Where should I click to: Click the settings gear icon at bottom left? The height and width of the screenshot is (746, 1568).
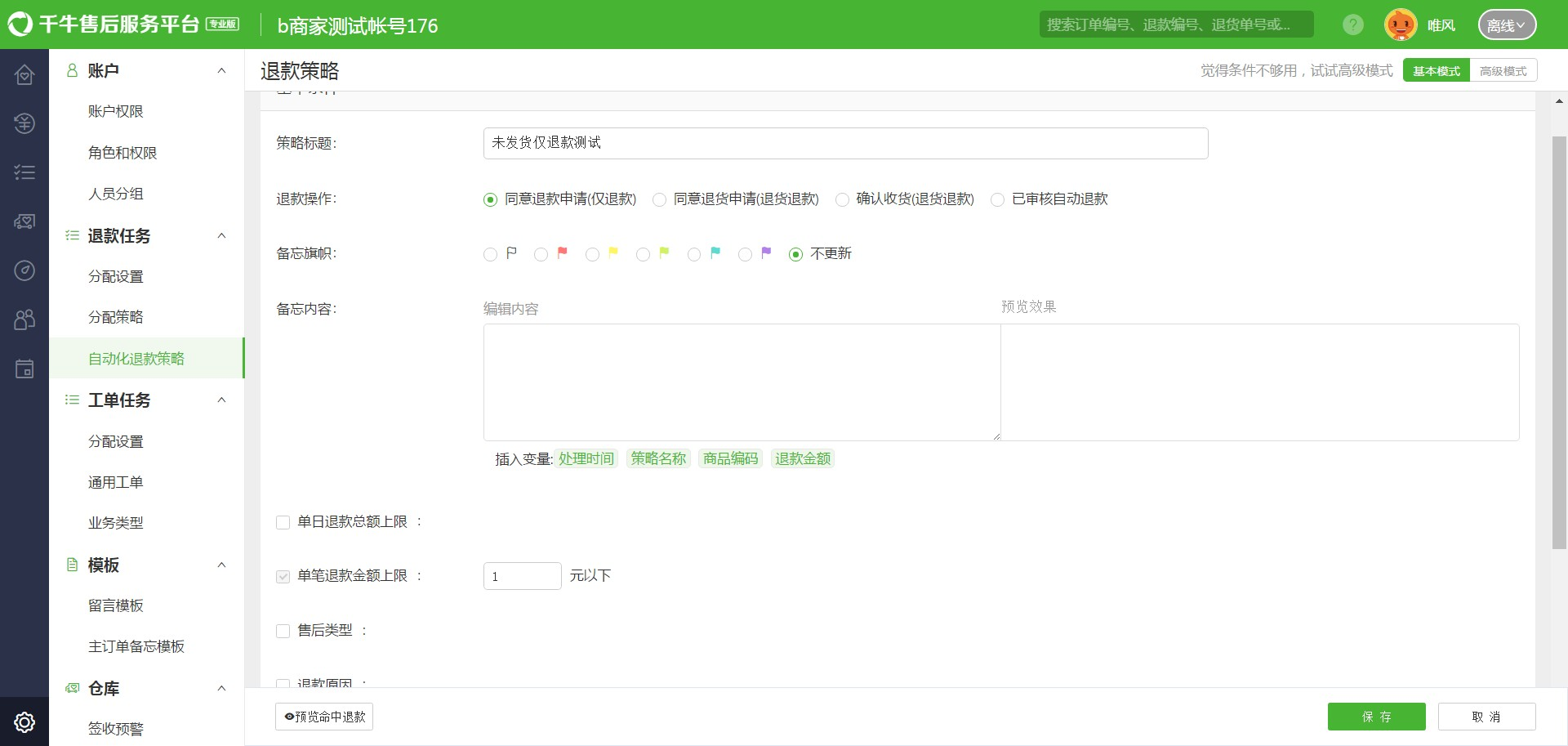[x=24, y=722]
